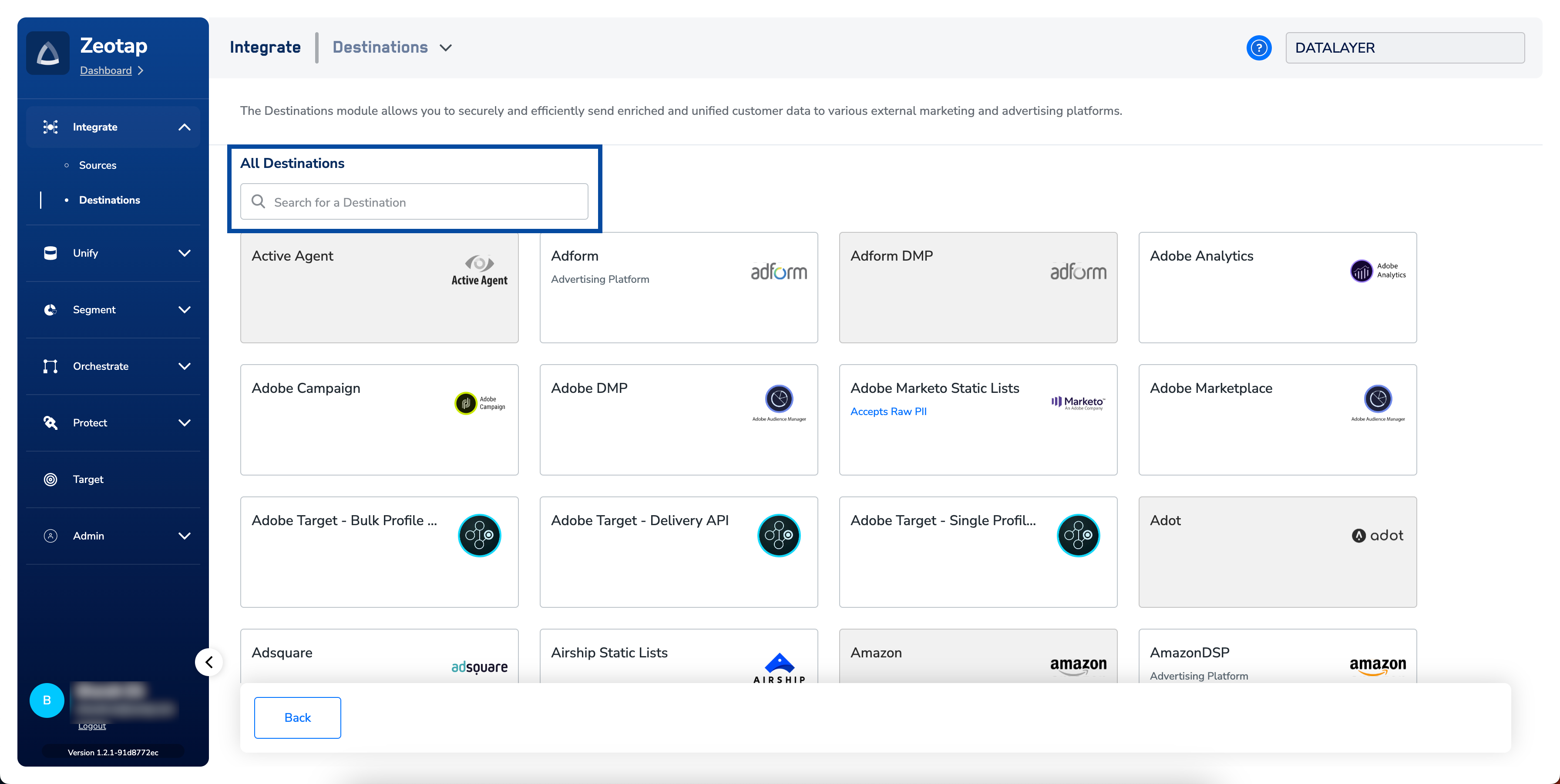Select Destinations in the sidebar
1560x784 pixels.
109,200
